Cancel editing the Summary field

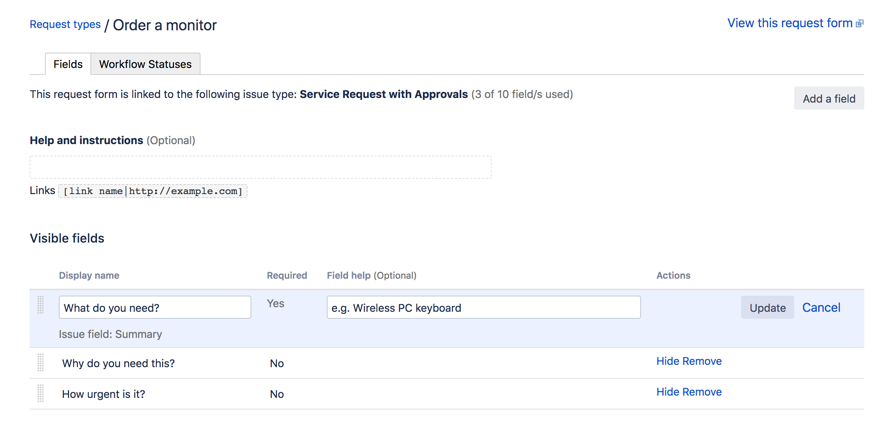coord(821,308)
